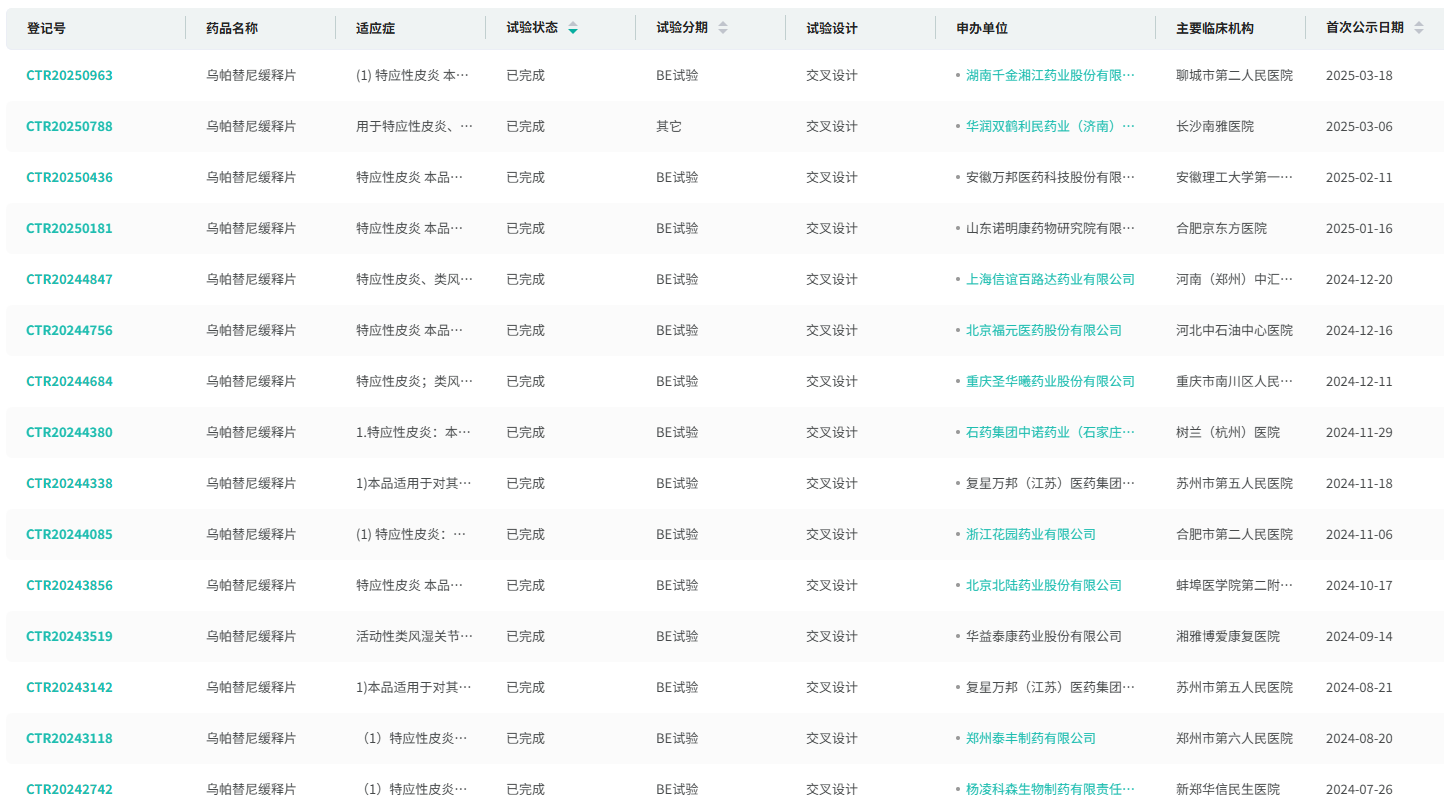Select the date 2024-09-14
This screenshot has width=1444, height=808.
[x=1359, y=636]
